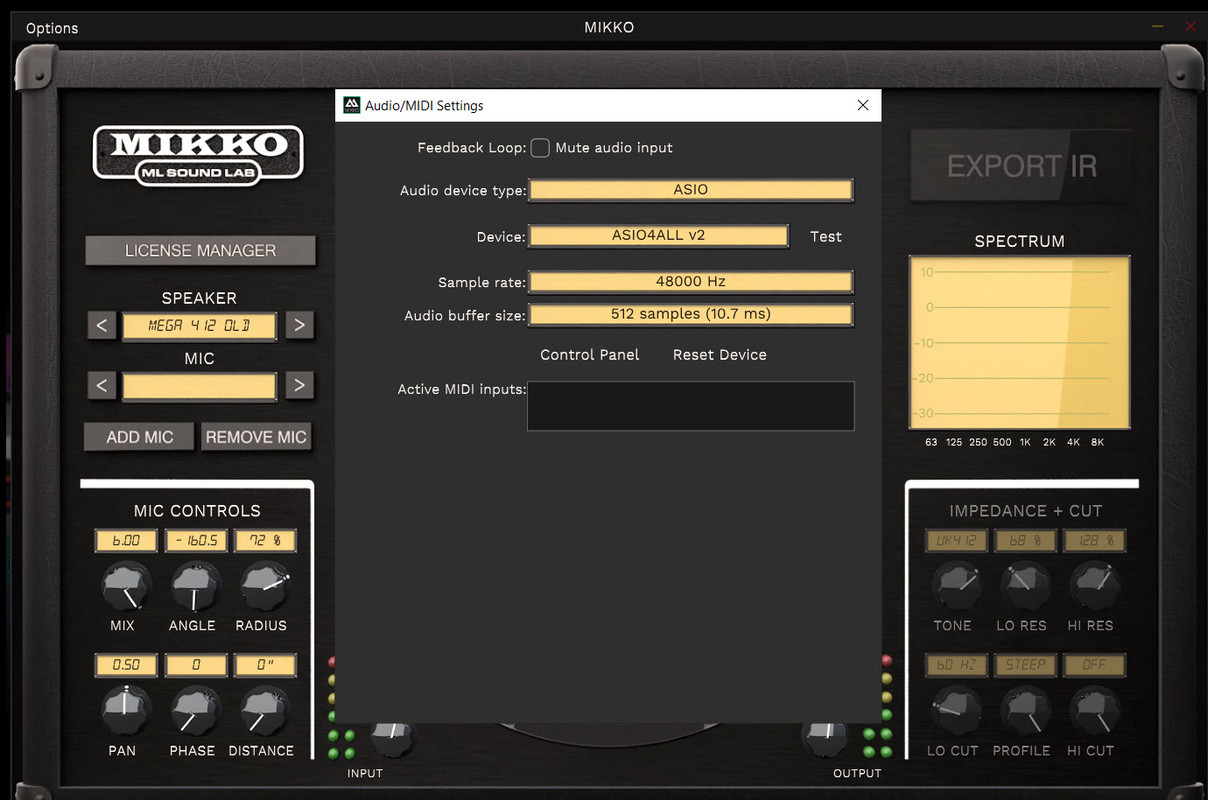The height and width of the screenshot is (800, 1208).
Task: Minimize the MIKKO window
Action: pyautogui.click(x=1157, y=27)
